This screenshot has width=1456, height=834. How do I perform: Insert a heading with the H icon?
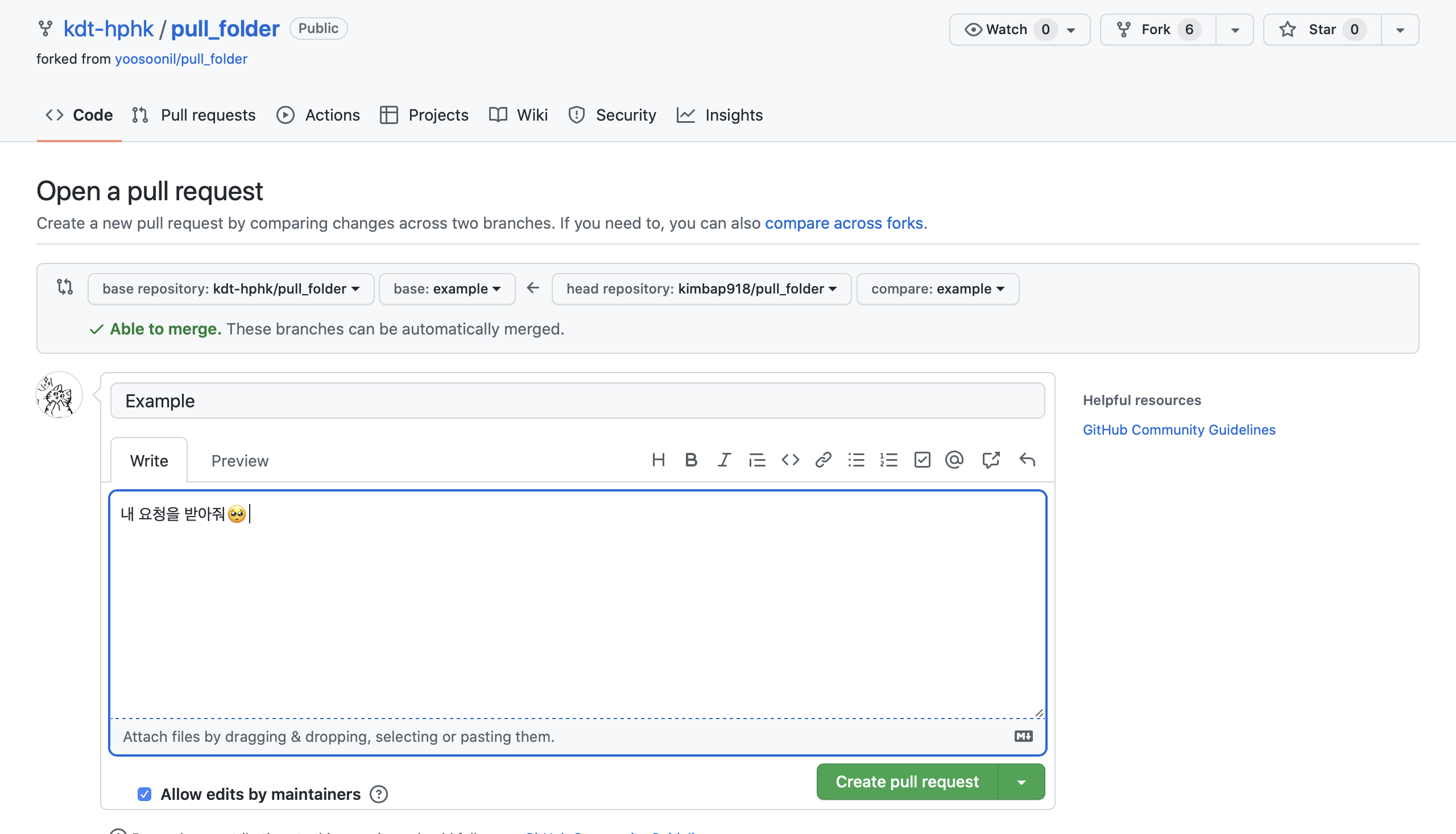(x=658, y=460)
